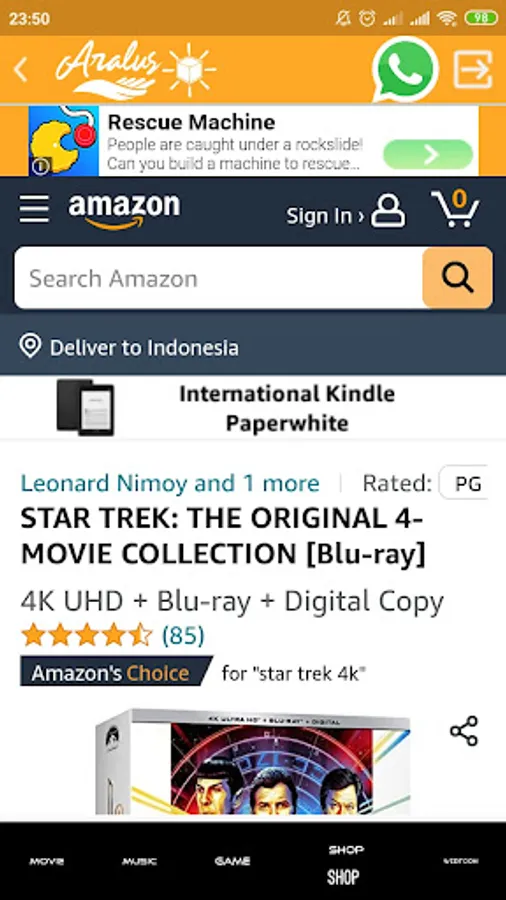The height and width of the screenshot is (900, 506).
Task: Open the International Kindle Paperwhite banner
Action: point(253,408)
